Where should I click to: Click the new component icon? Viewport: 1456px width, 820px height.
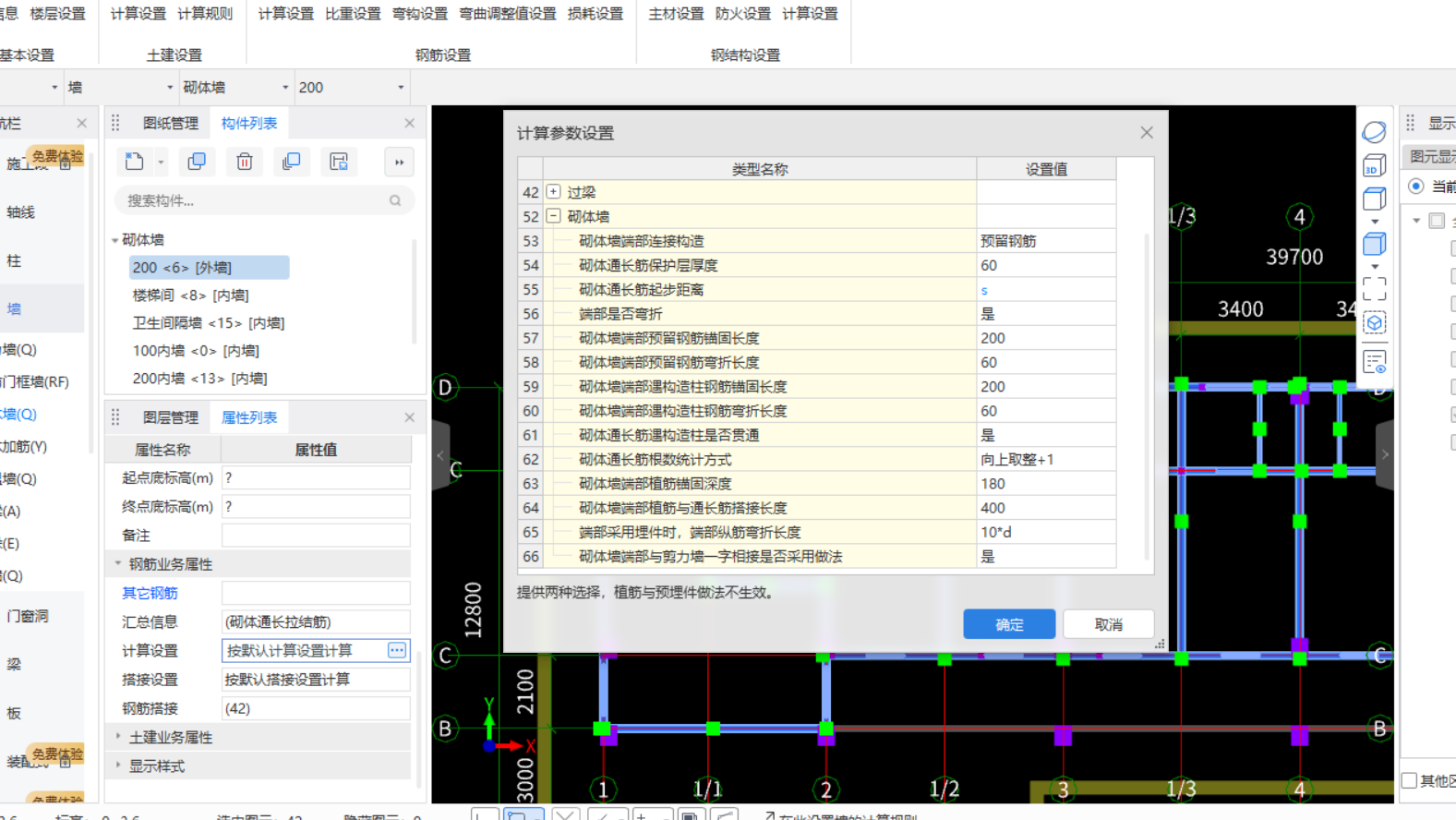pyautogui.click(x=135, y=162)
